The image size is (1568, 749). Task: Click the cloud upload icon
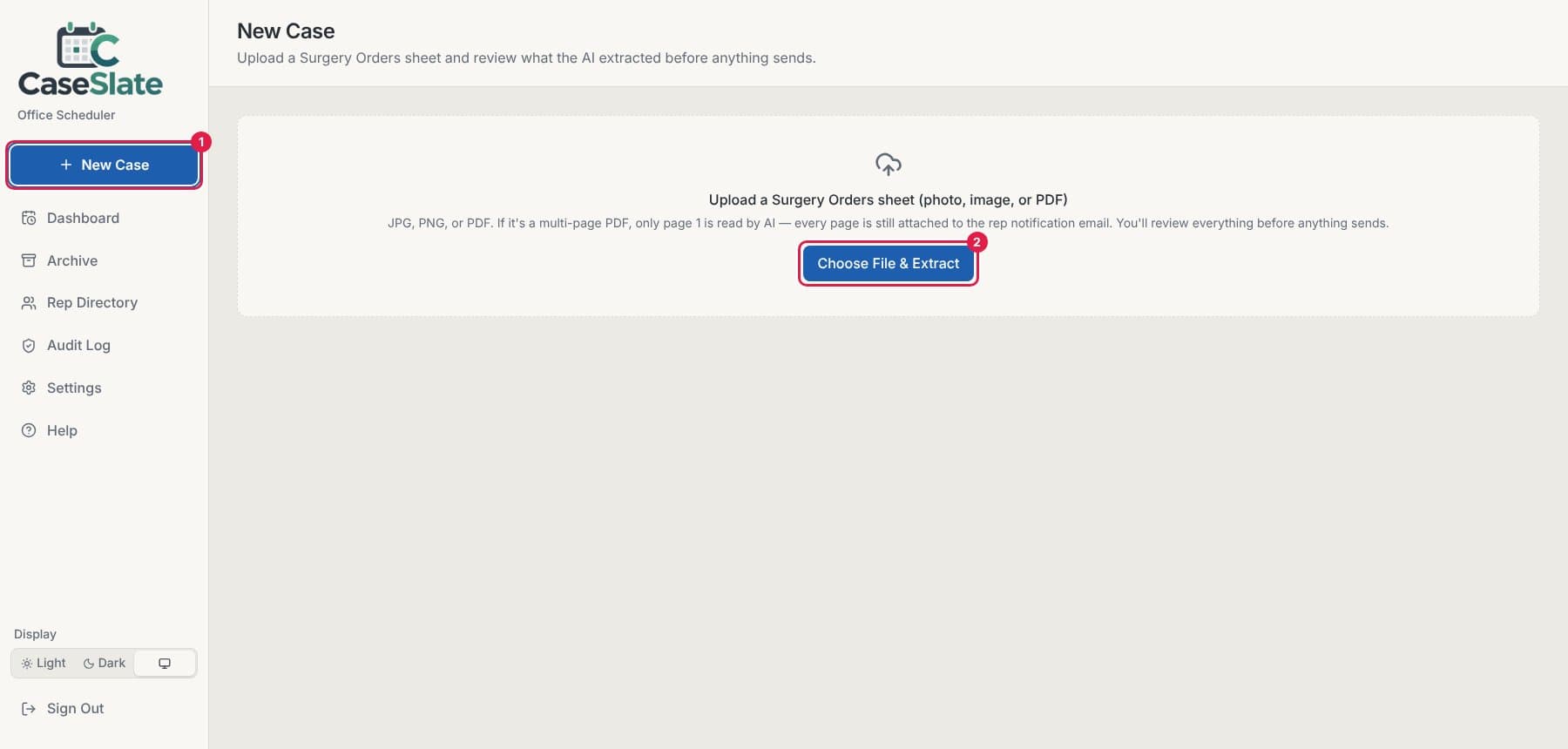pyautogui.click(x=889, y=164)
